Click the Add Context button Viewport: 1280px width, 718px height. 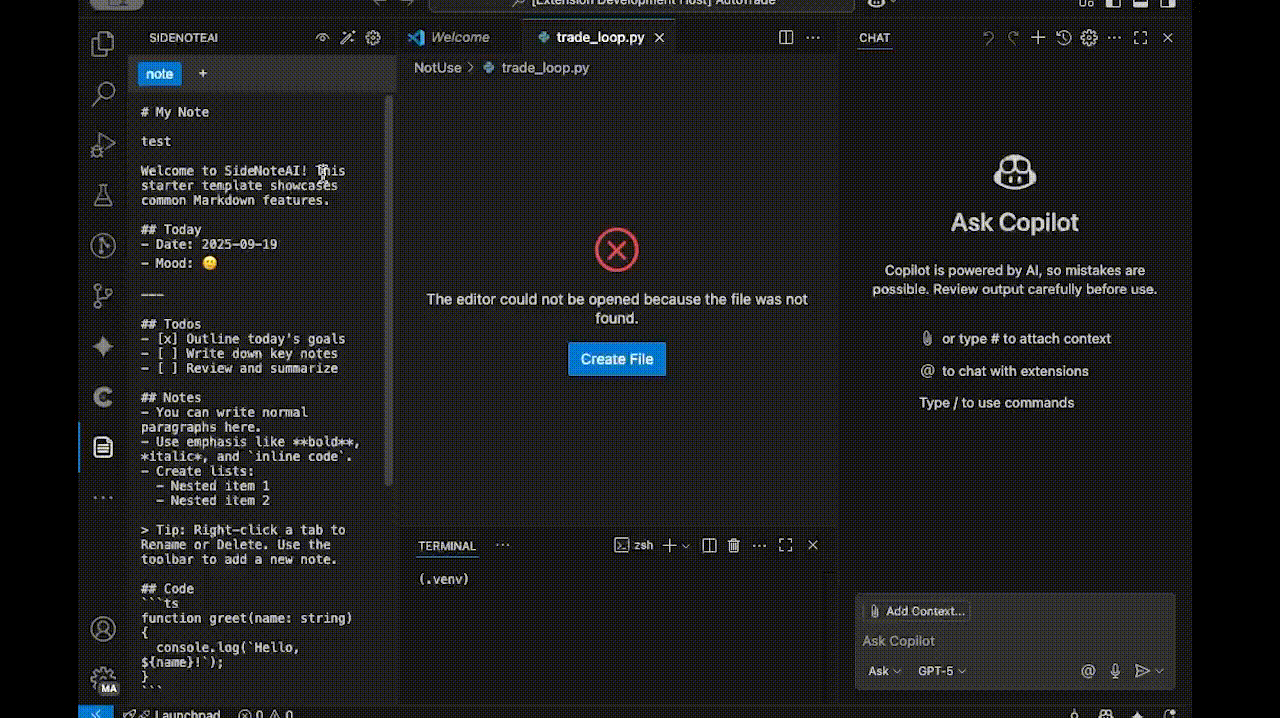point(917,611)
